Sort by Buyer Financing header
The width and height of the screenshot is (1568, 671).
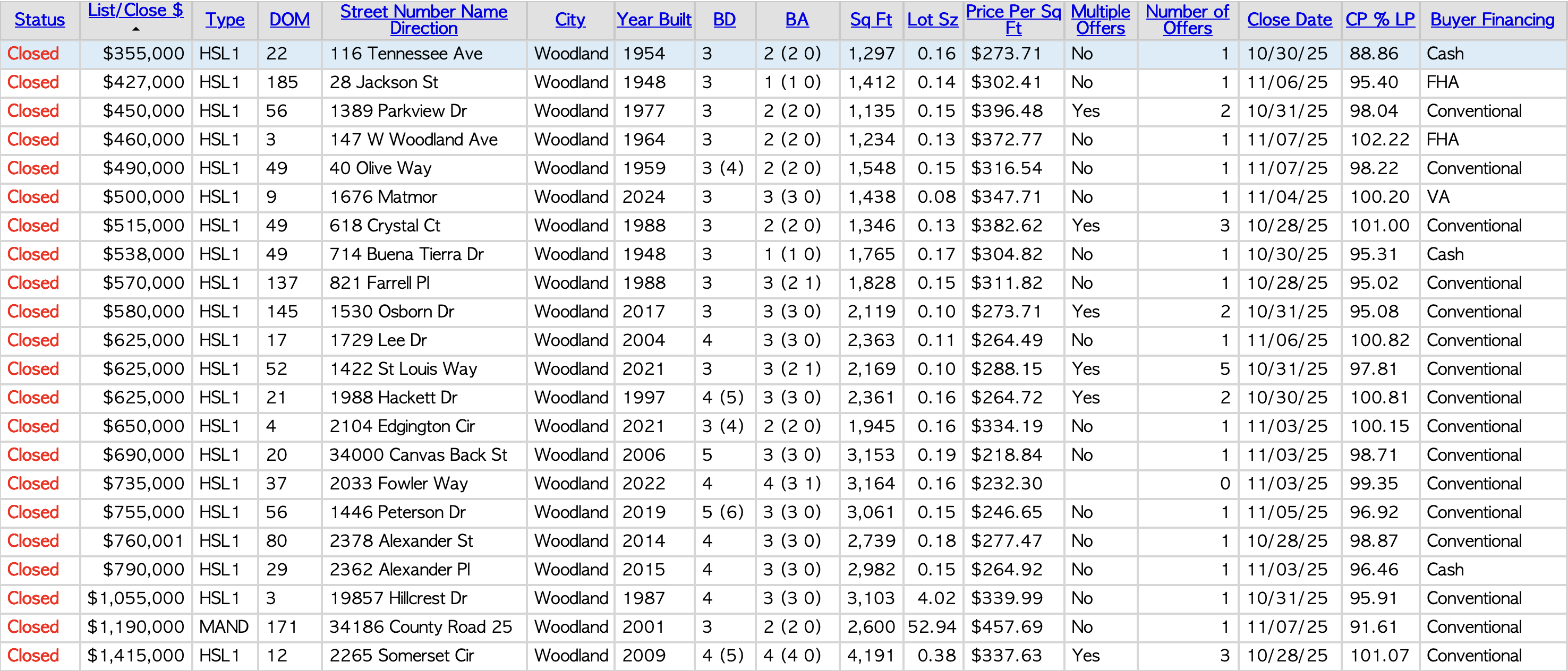tap(1492, 20)
